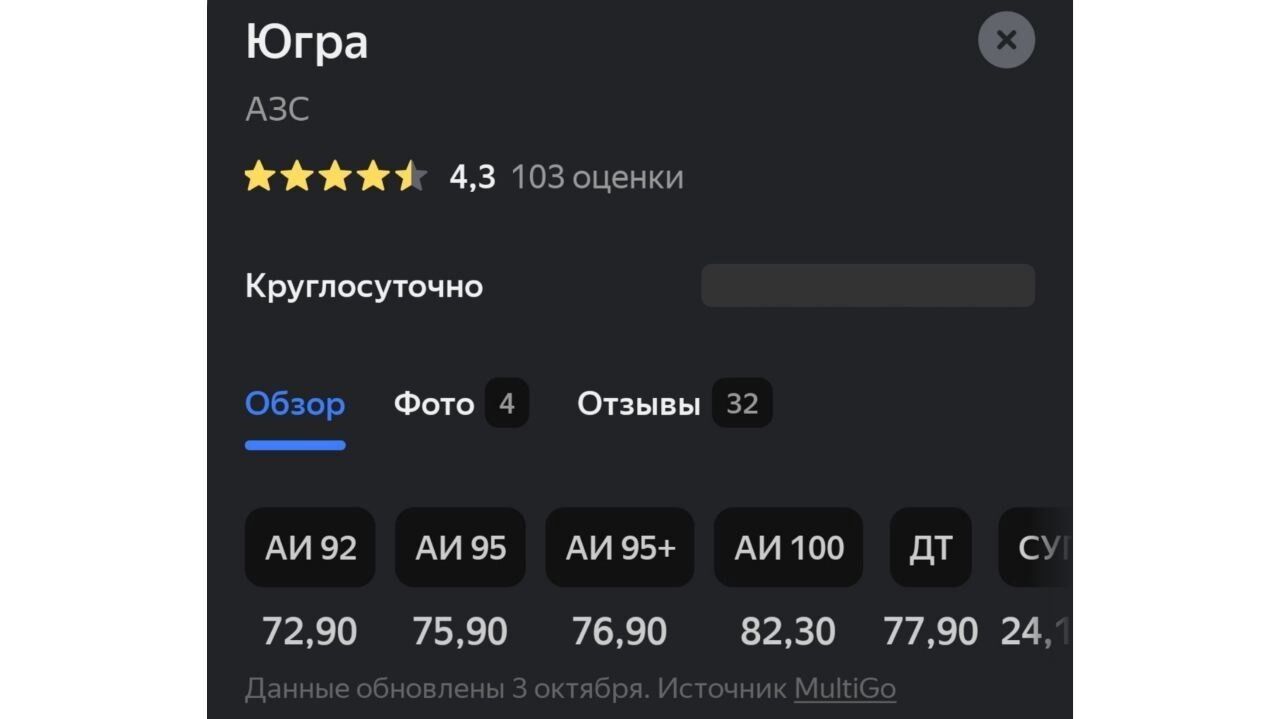Viewport: 1280px width, 719px height.
Task: Switch to the Обзор tab
Action: point(295,405)
